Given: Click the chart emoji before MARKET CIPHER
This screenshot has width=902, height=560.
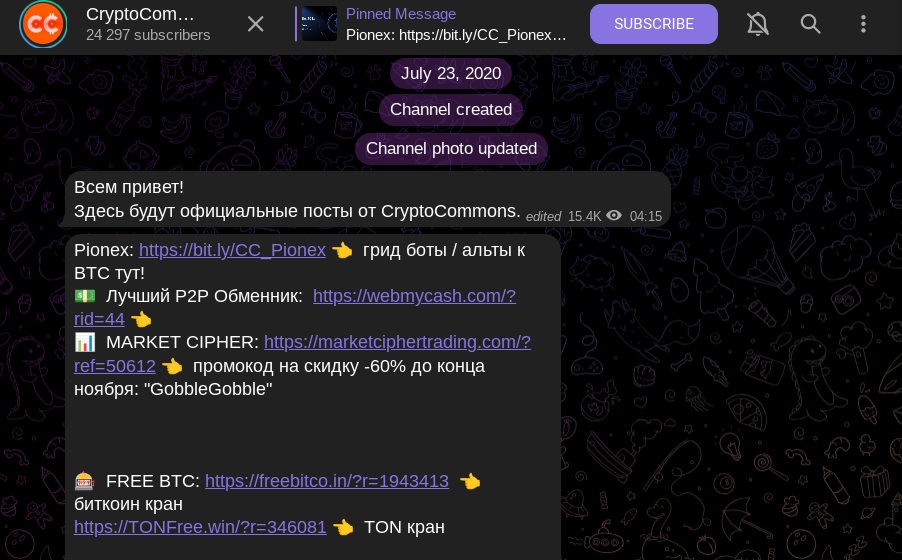Looking at the screenshot, I should [85, 343].
